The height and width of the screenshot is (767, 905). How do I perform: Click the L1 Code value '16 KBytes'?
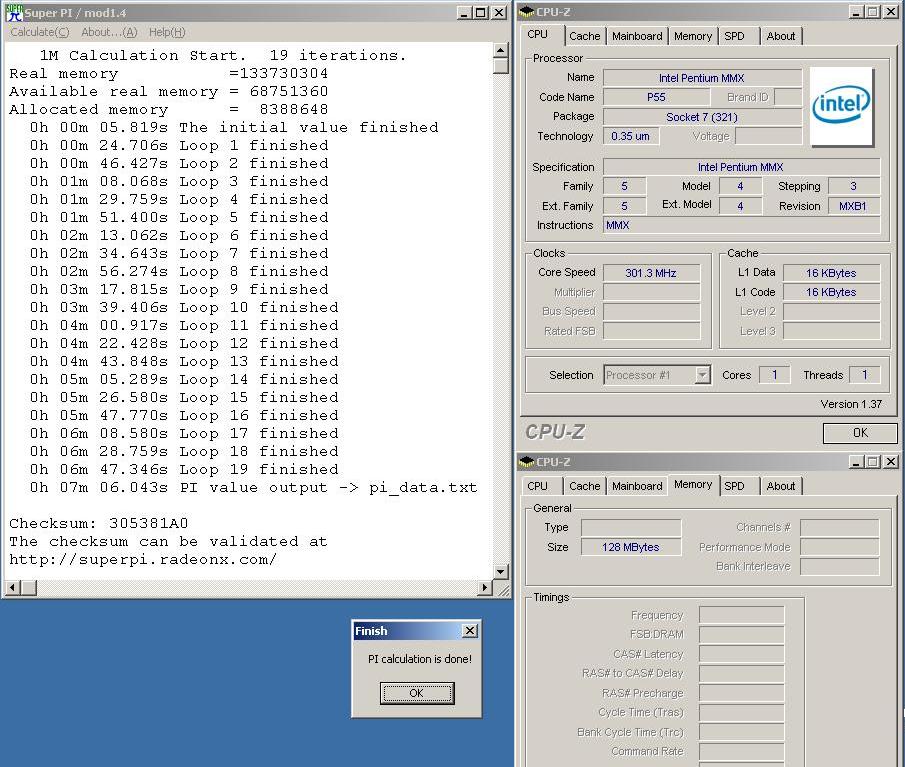(831, 292)
